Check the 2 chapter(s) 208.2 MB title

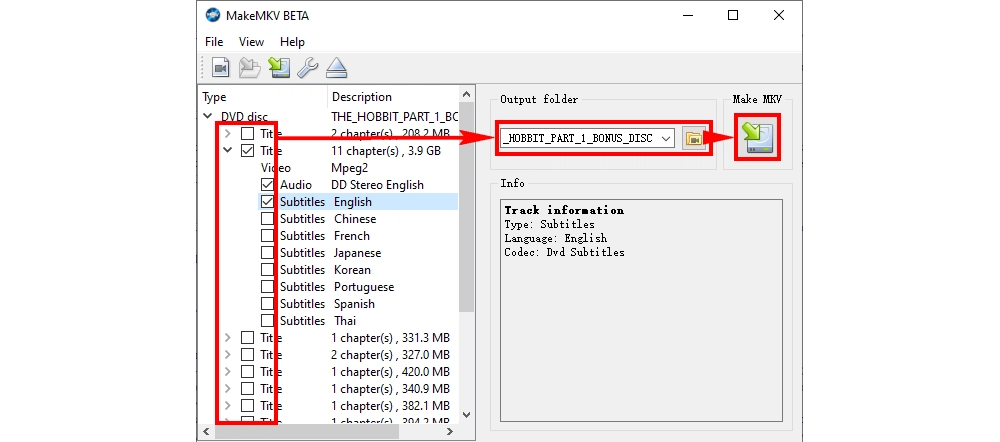pos(247,134)
